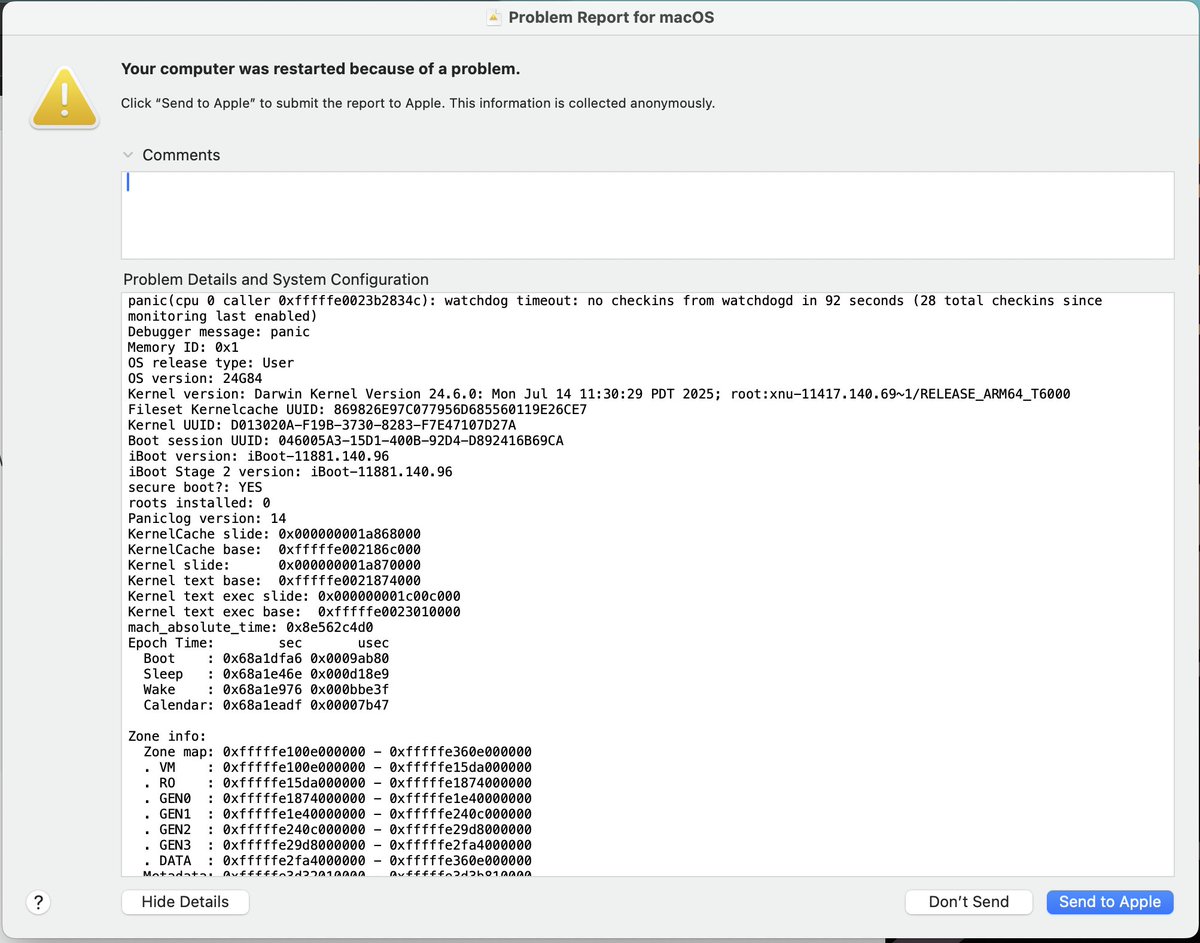
Task: Click the 'Memory ID: 0x1' line
Action: pyautogui.click(x=183, y=347)
